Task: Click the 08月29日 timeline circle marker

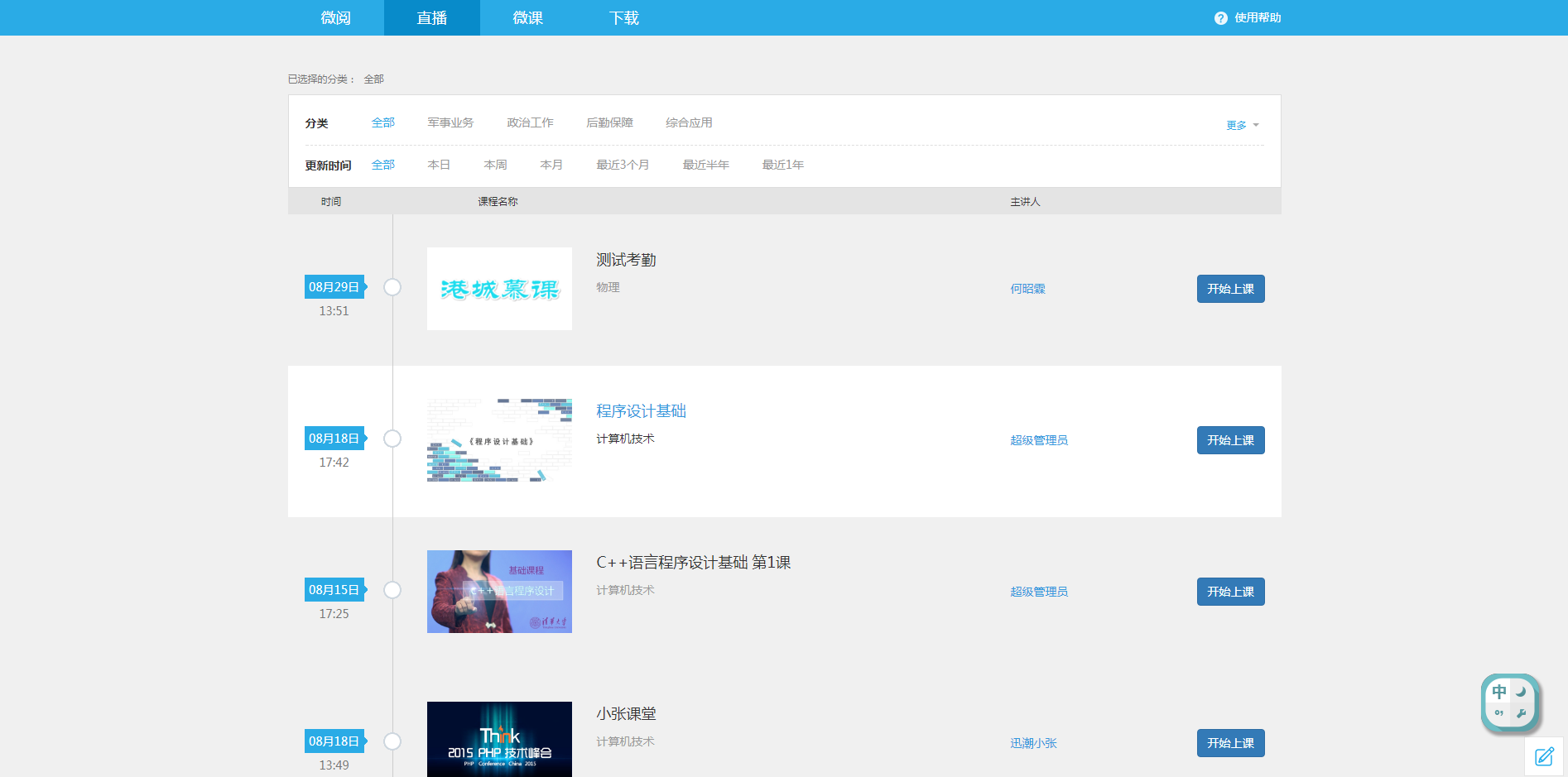Action: 392,287
